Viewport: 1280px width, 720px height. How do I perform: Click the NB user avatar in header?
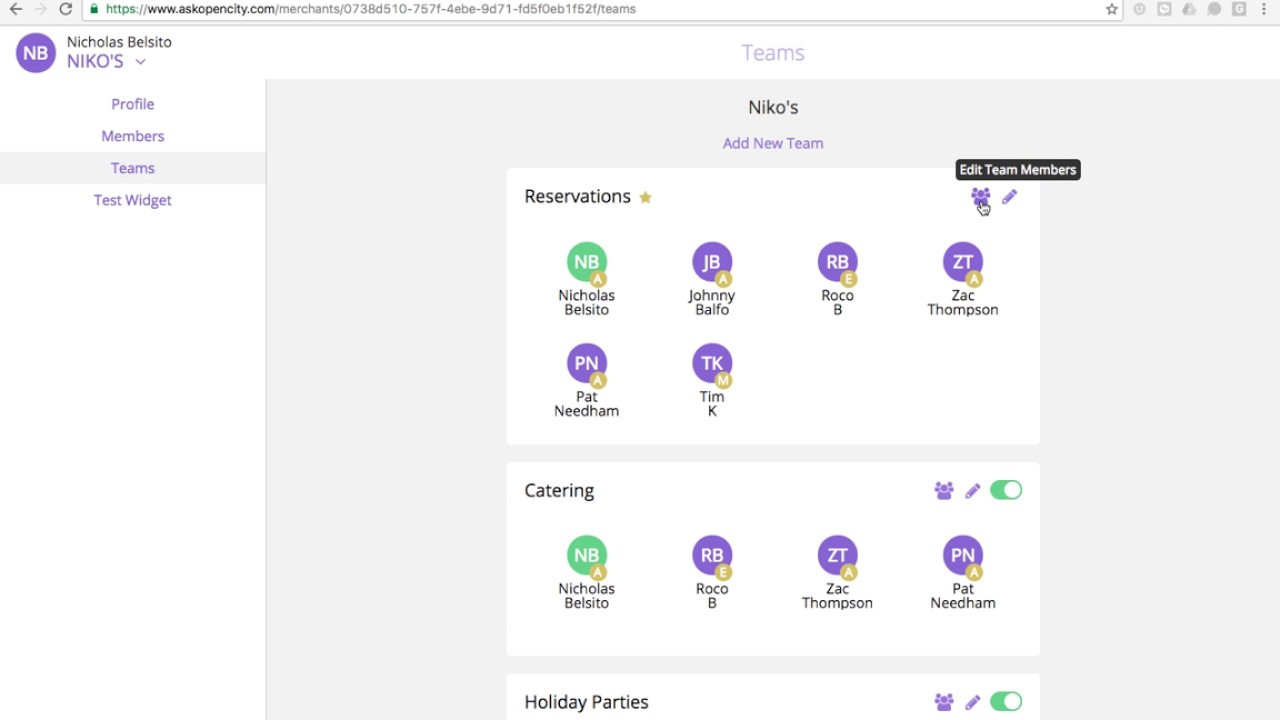coord(36,53)
